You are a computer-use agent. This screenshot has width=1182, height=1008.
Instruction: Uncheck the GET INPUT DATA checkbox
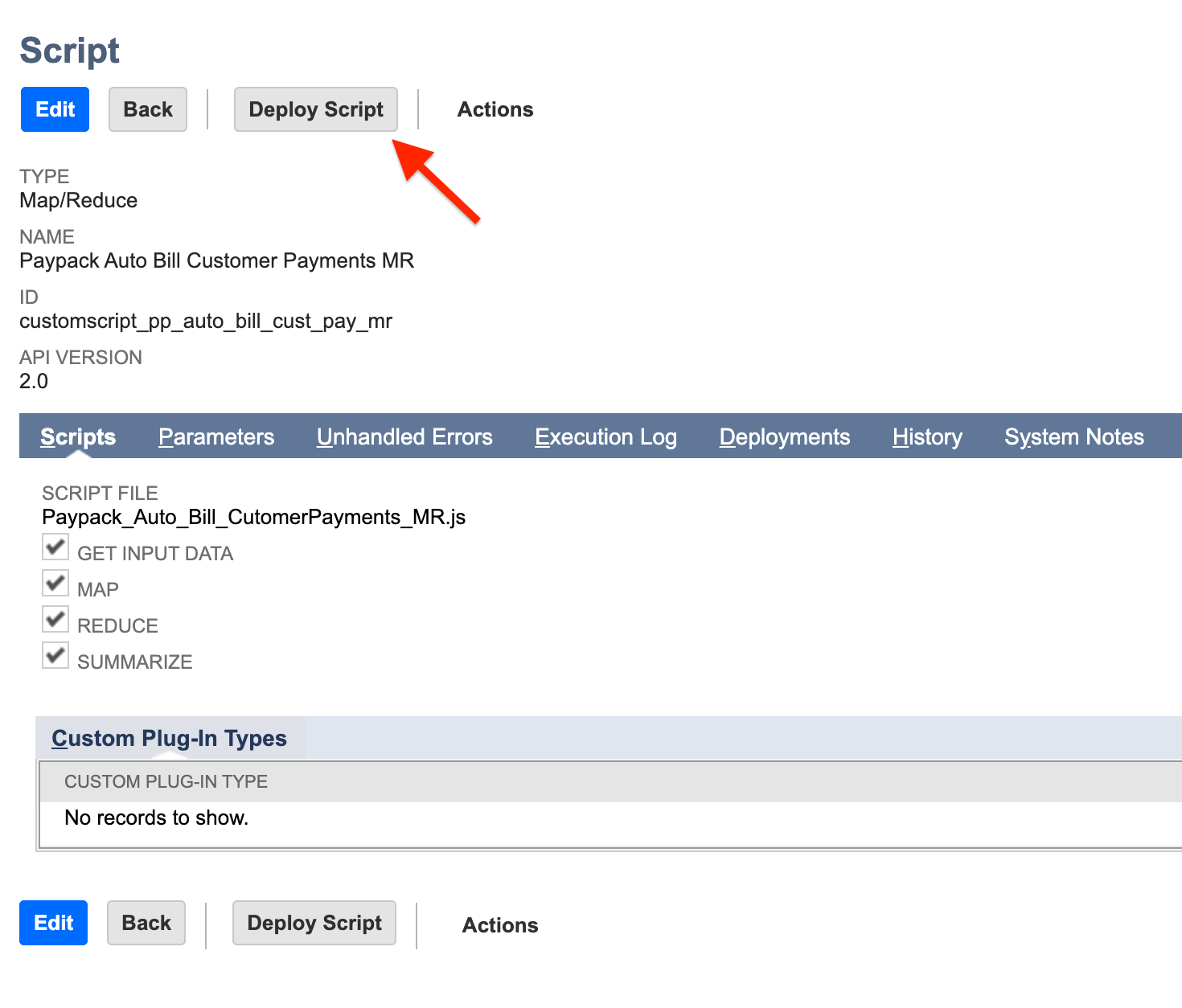55,547
